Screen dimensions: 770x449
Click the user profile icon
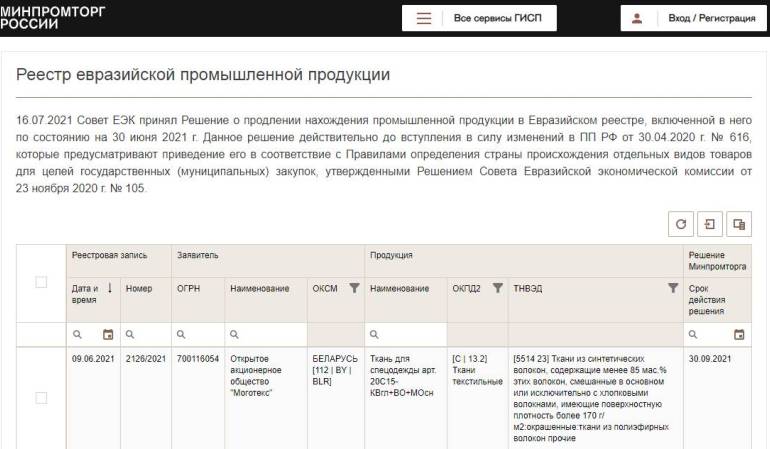point(637,19)
